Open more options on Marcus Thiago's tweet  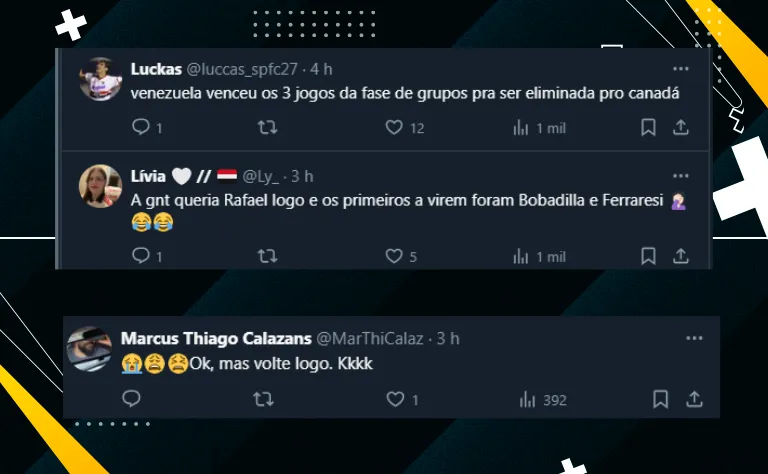[x=694, y=338]
